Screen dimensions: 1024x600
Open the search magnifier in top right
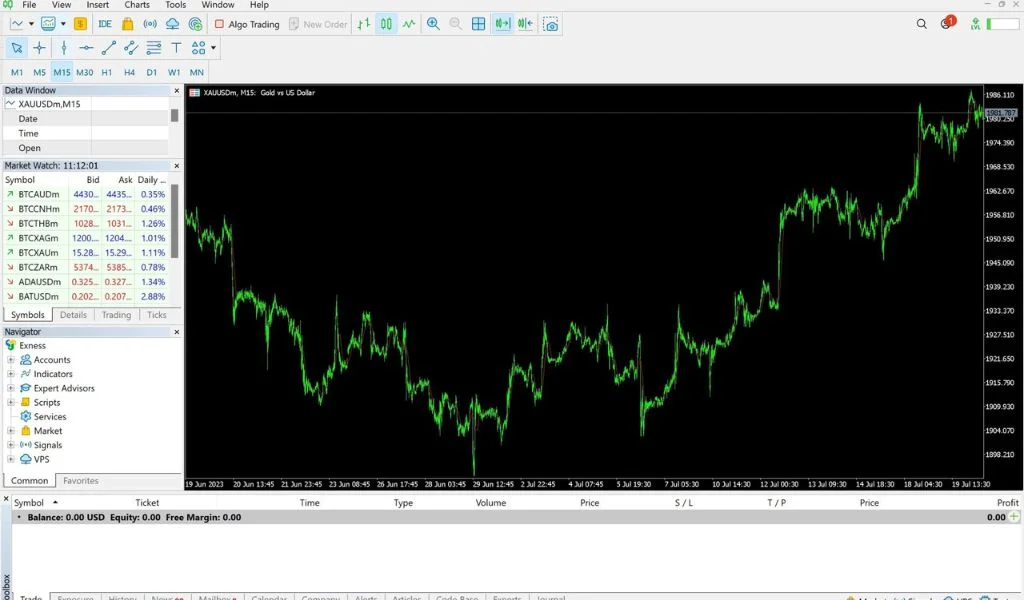coord(922,24)
